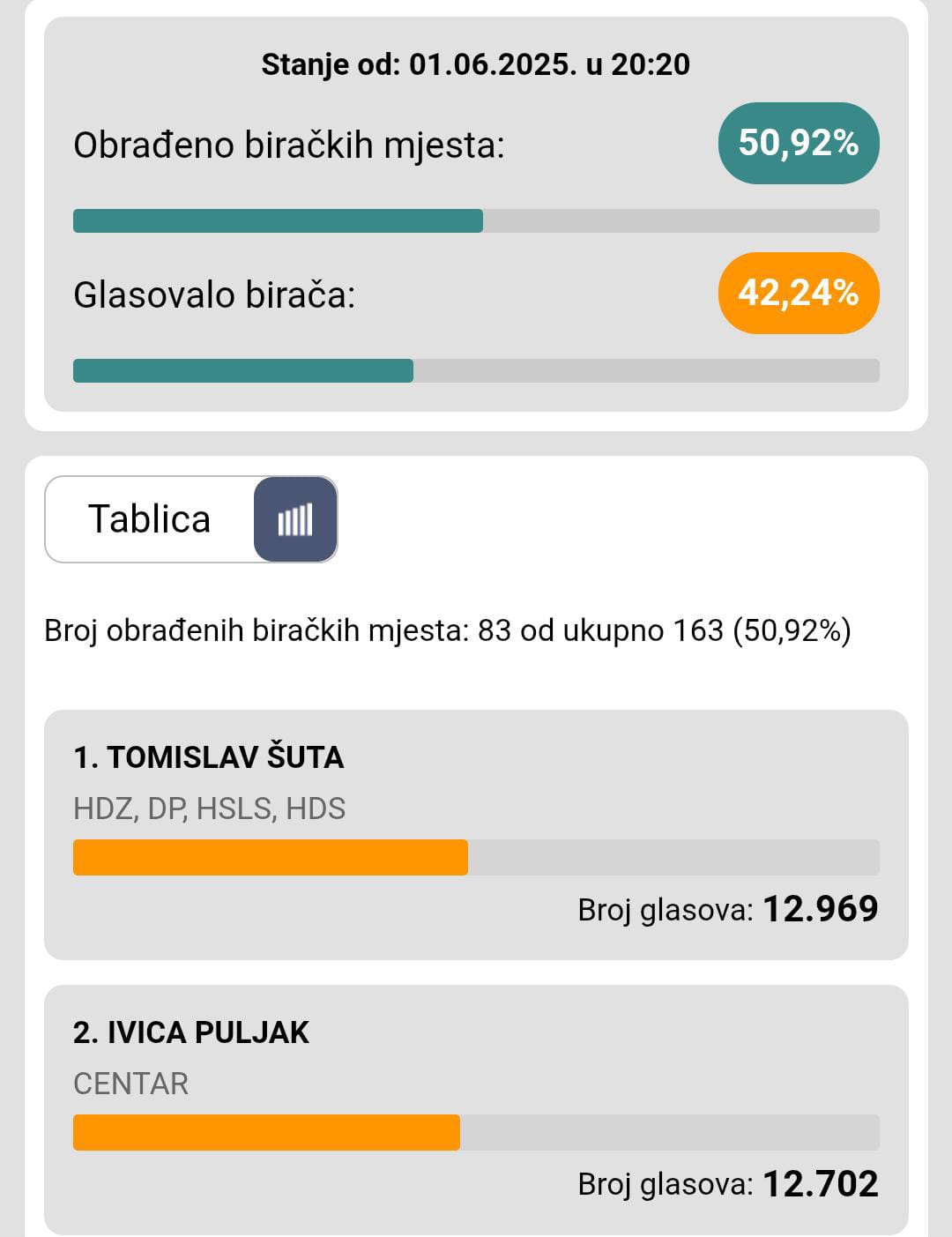Switch to bar chart view icon
The image size is (952, 1237).
click(x=295, y=519)
